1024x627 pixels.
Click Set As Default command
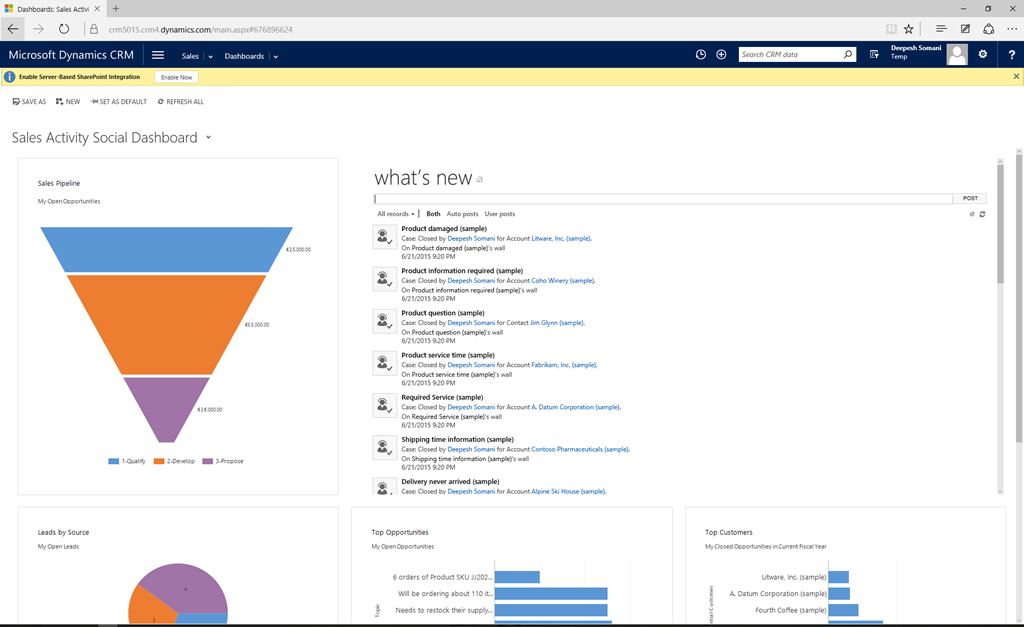(x=118, y=102)
